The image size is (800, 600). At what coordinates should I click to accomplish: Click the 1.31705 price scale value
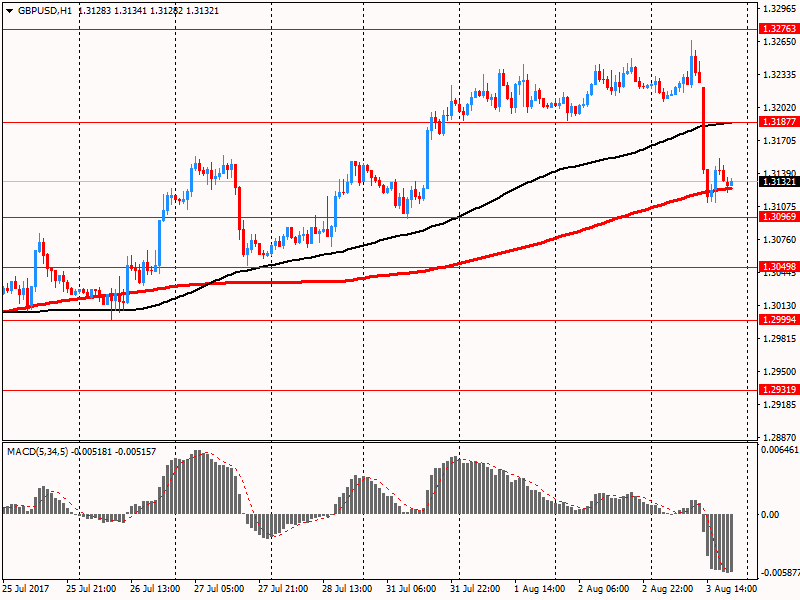(779, 141)
